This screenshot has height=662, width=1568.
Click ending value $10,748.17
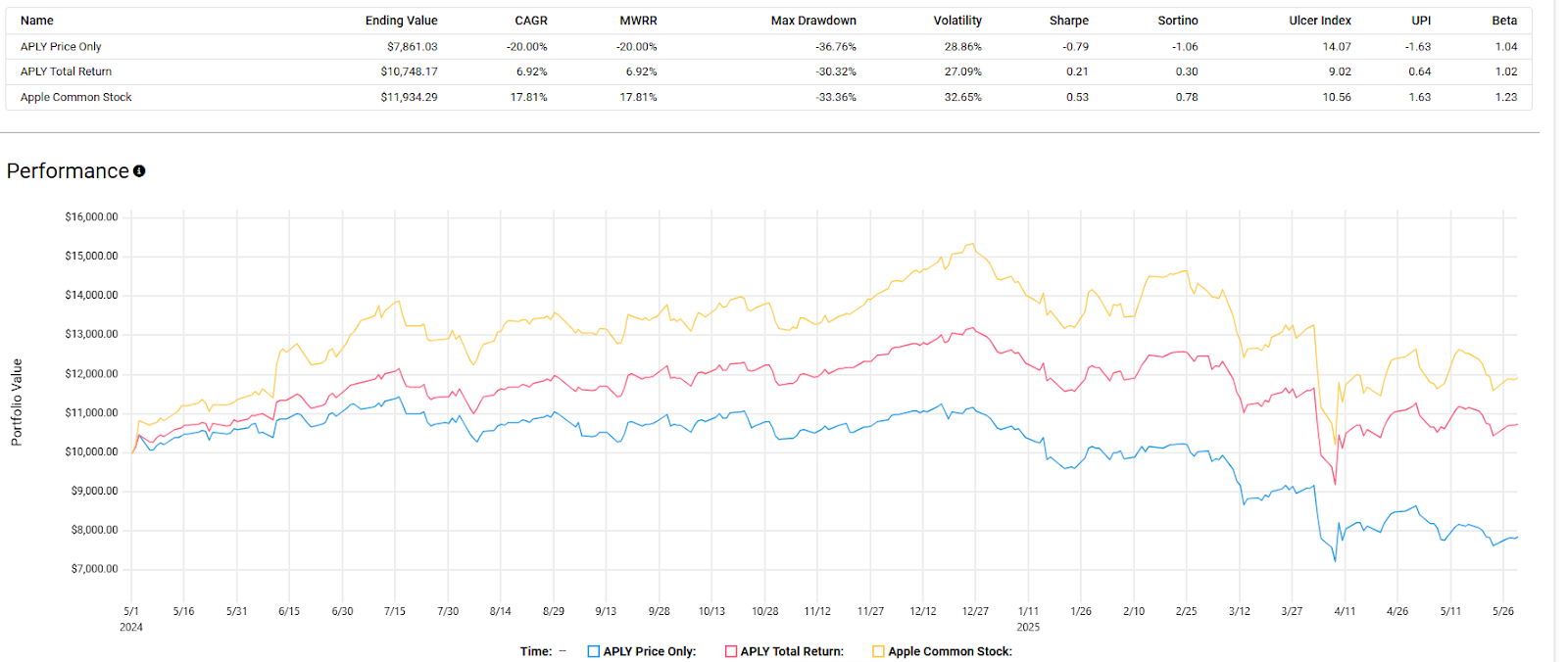[410, 71]
